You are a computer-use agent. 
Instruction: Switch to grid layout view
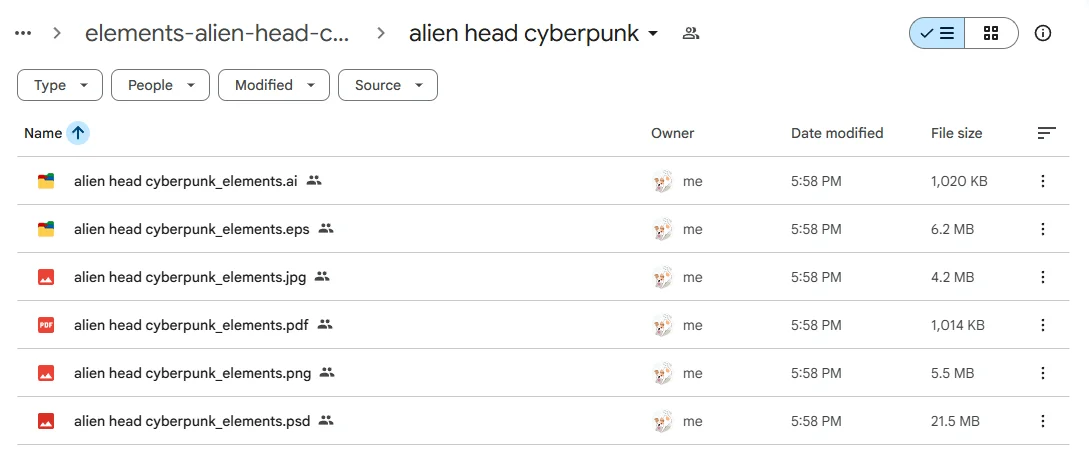pyautogui.click(x=991, y=33)
